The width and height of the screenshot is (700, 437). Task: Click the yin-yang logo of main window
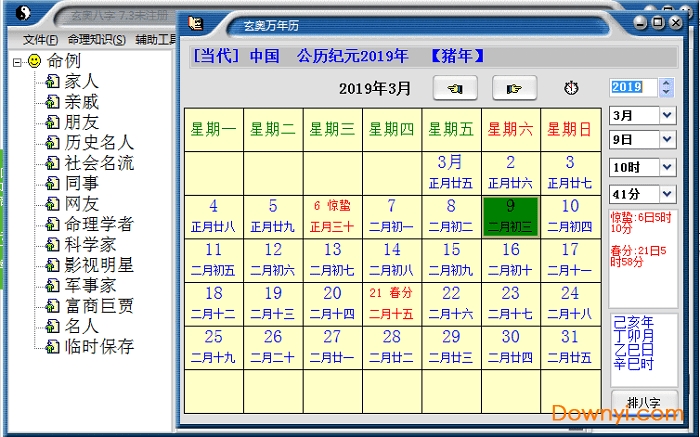click(x=23, y=12)
